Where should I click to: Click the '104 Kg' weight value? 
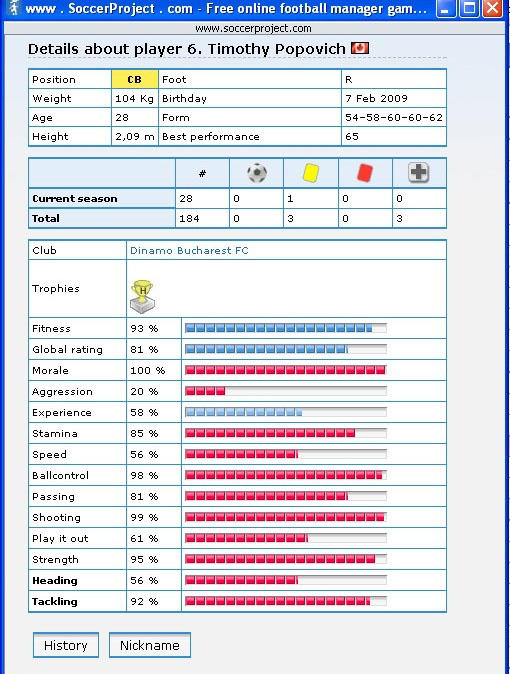(x=134, y=98)
